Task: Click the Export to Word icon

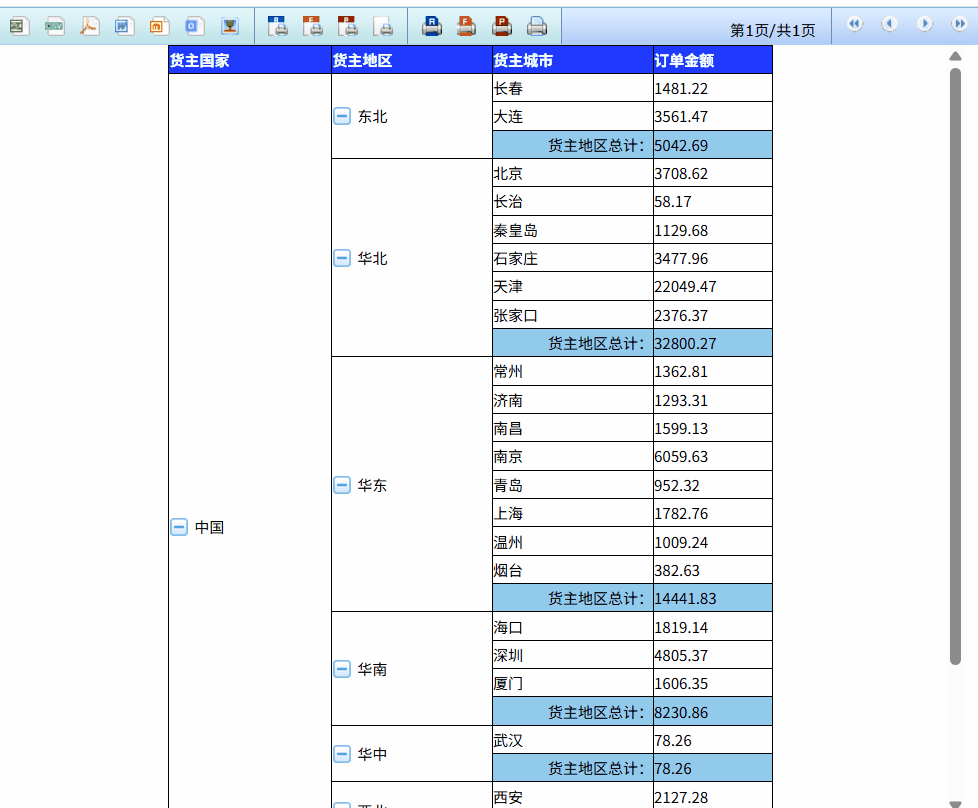Action: tap(124, 26)
